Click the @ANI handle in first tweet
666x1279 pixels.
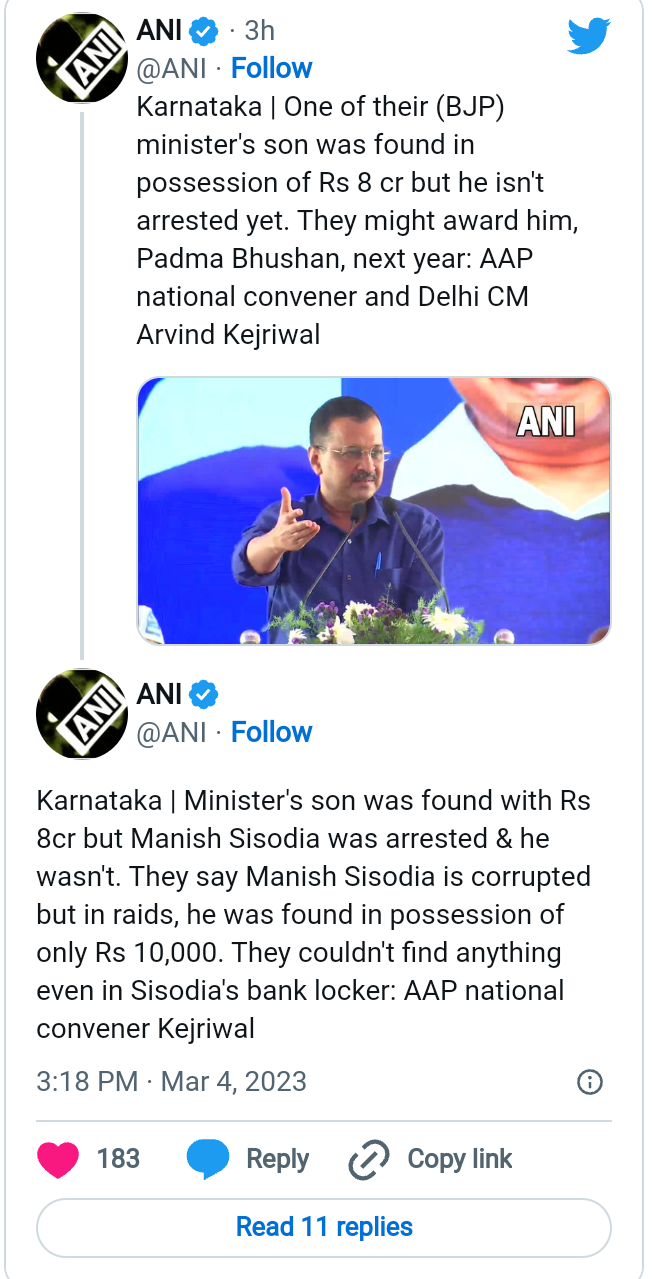tap(171, 68)
